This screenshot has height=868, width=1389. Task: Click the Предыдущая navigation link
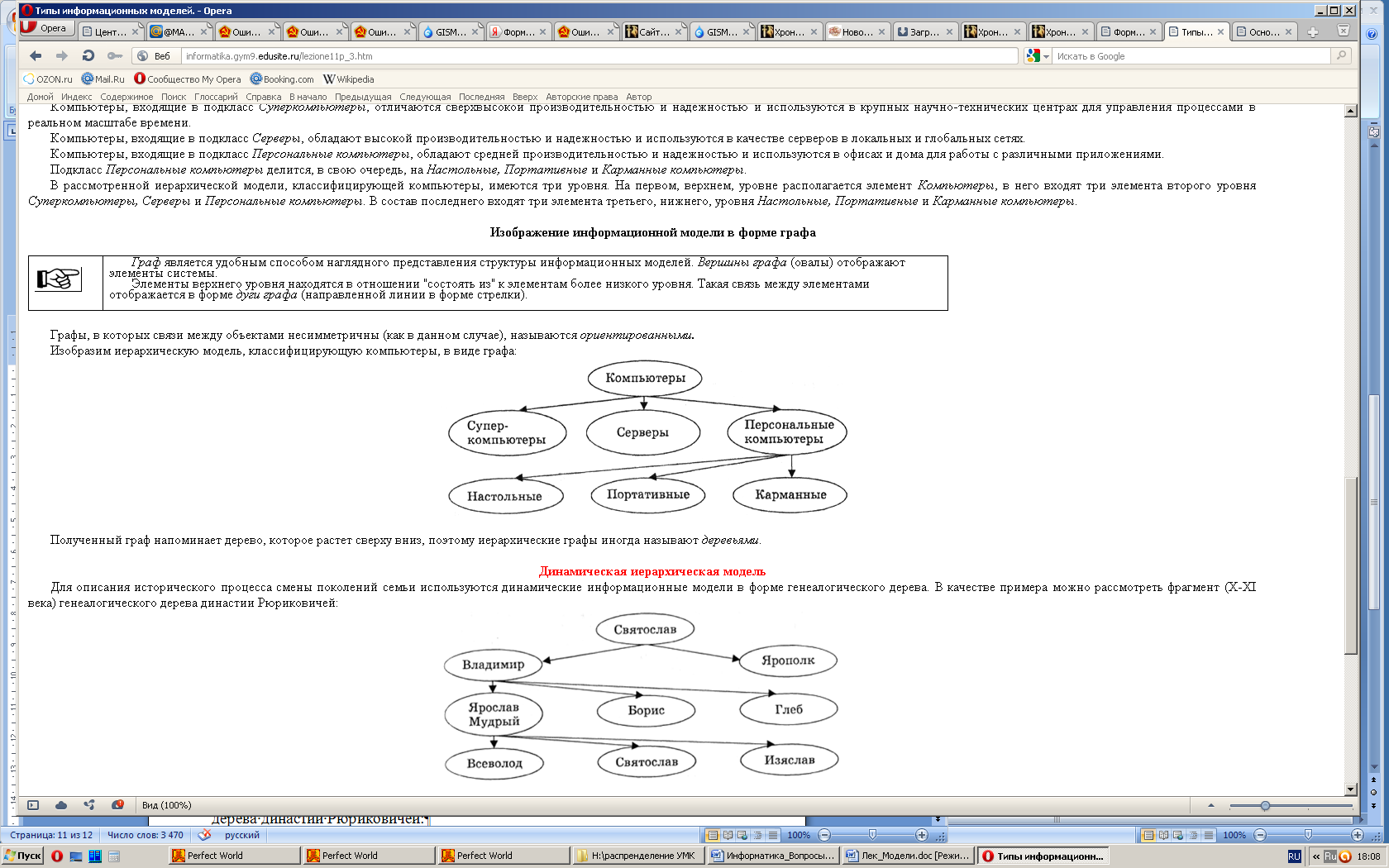[x=363, y=97]
